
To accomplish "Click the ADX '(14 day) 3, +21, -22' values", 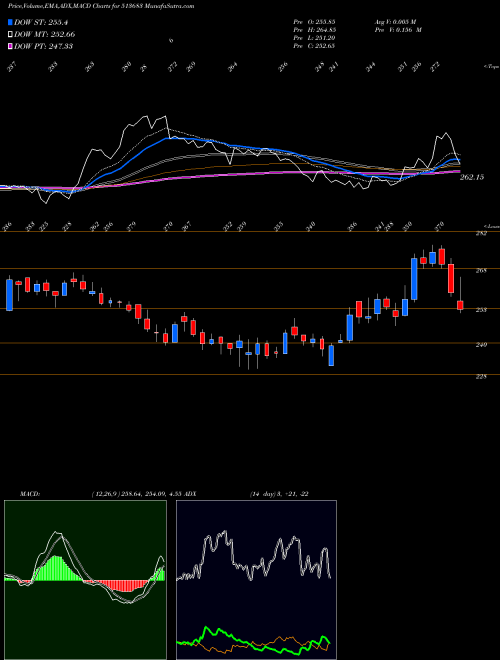I will coord(279,494).
